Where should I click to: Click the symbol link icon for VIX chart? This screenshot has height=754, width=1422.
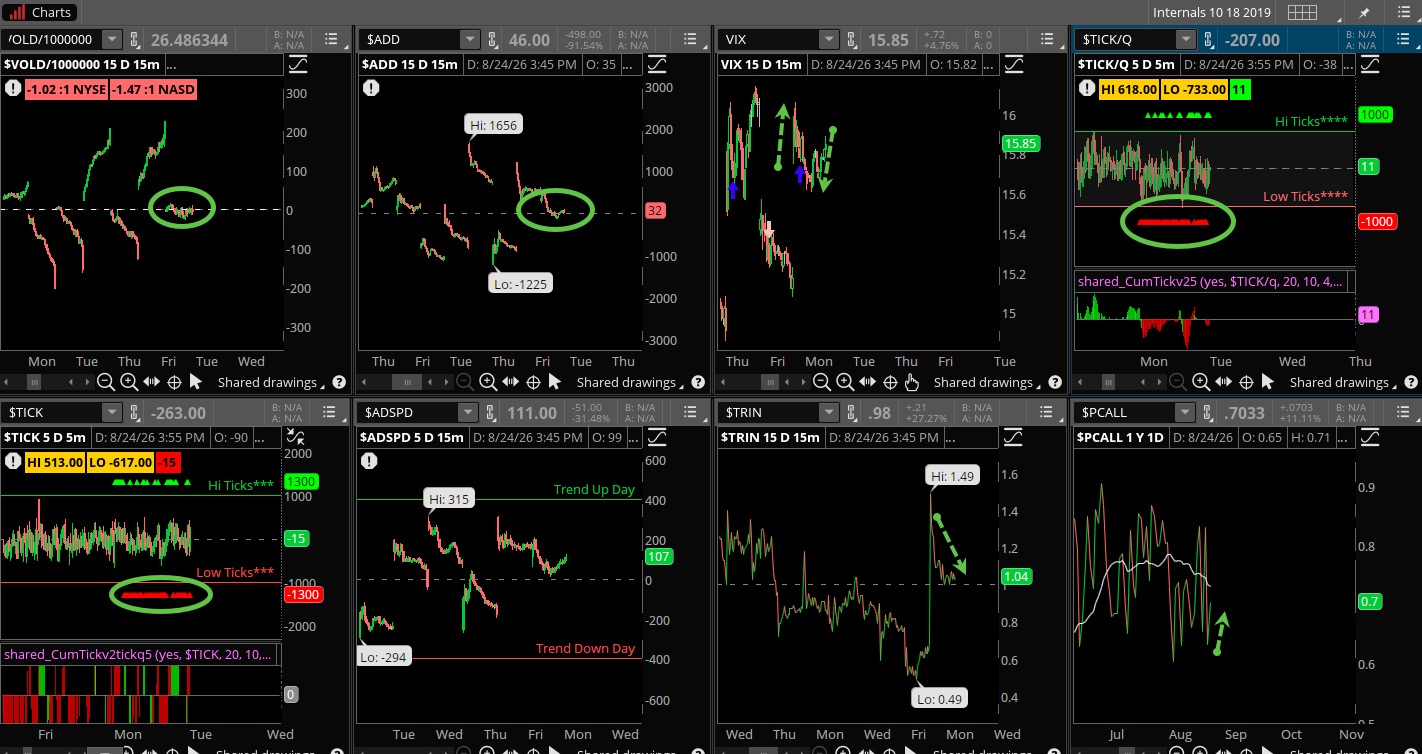click(x=851, y=40)
